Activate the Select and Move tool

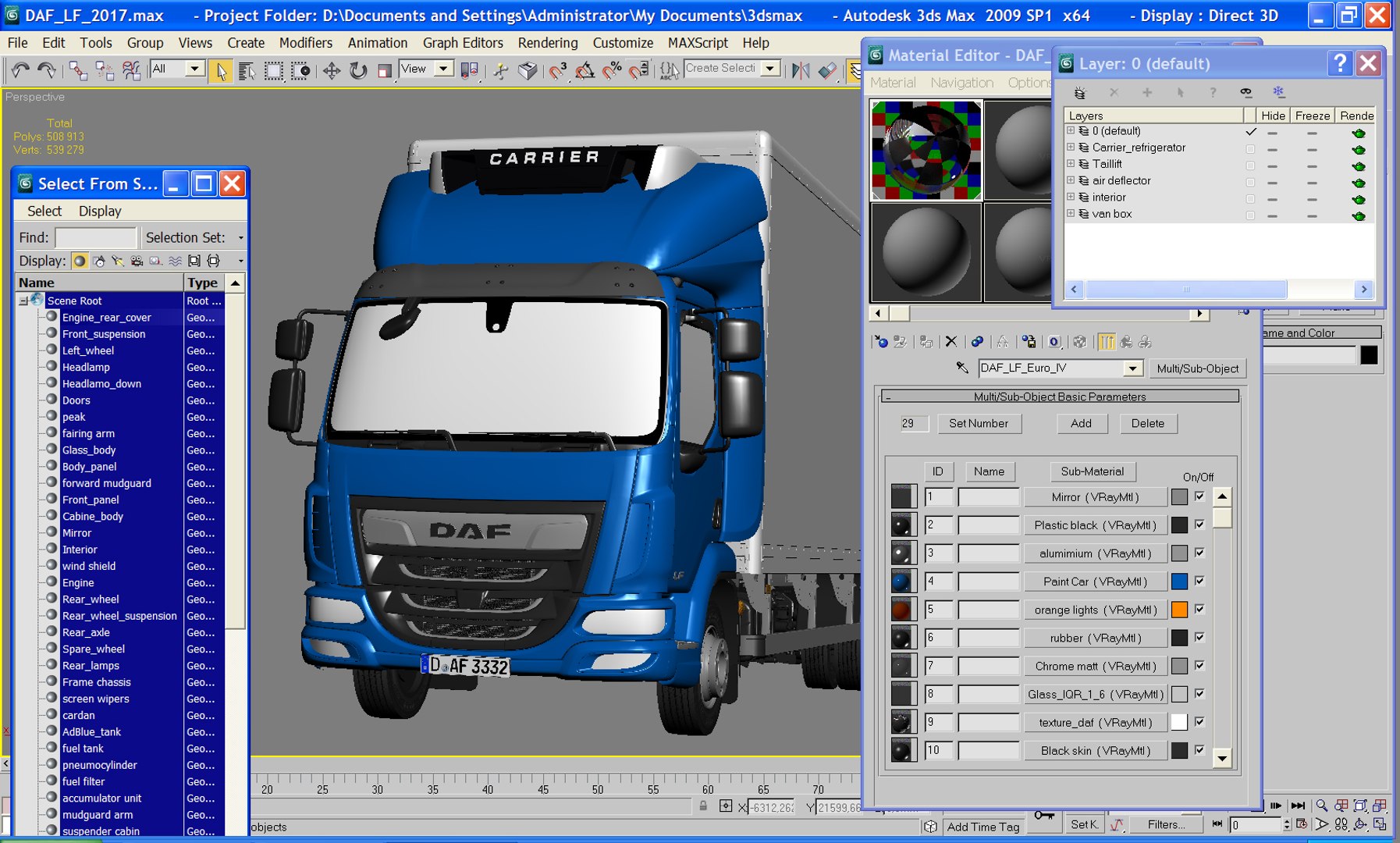coord(332,71)
